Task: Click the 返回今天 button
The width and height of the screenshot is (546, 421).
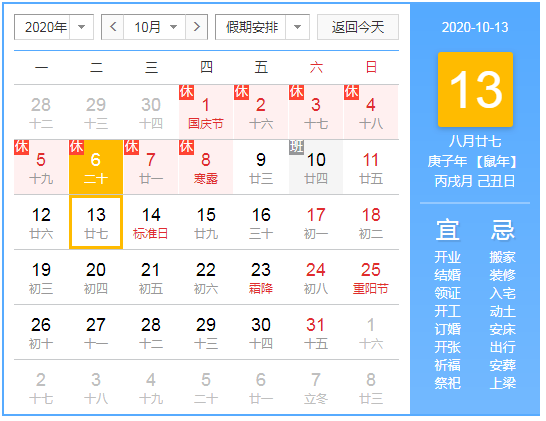Action: tap(358, 27)
